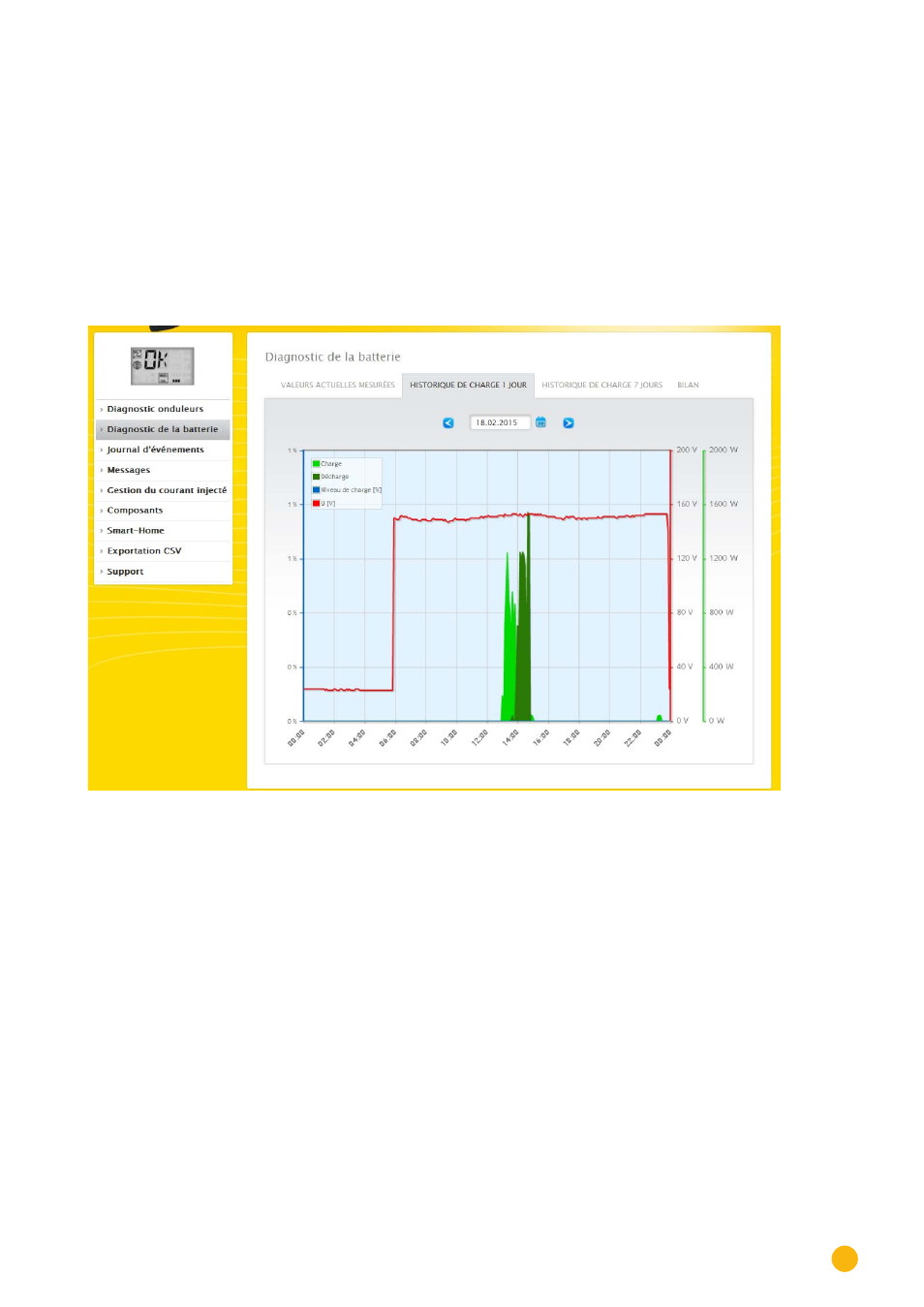Click the date field showing 18.02.2015
The height and width of the screenshot is (1307, 924).
[x=500, y=422]
